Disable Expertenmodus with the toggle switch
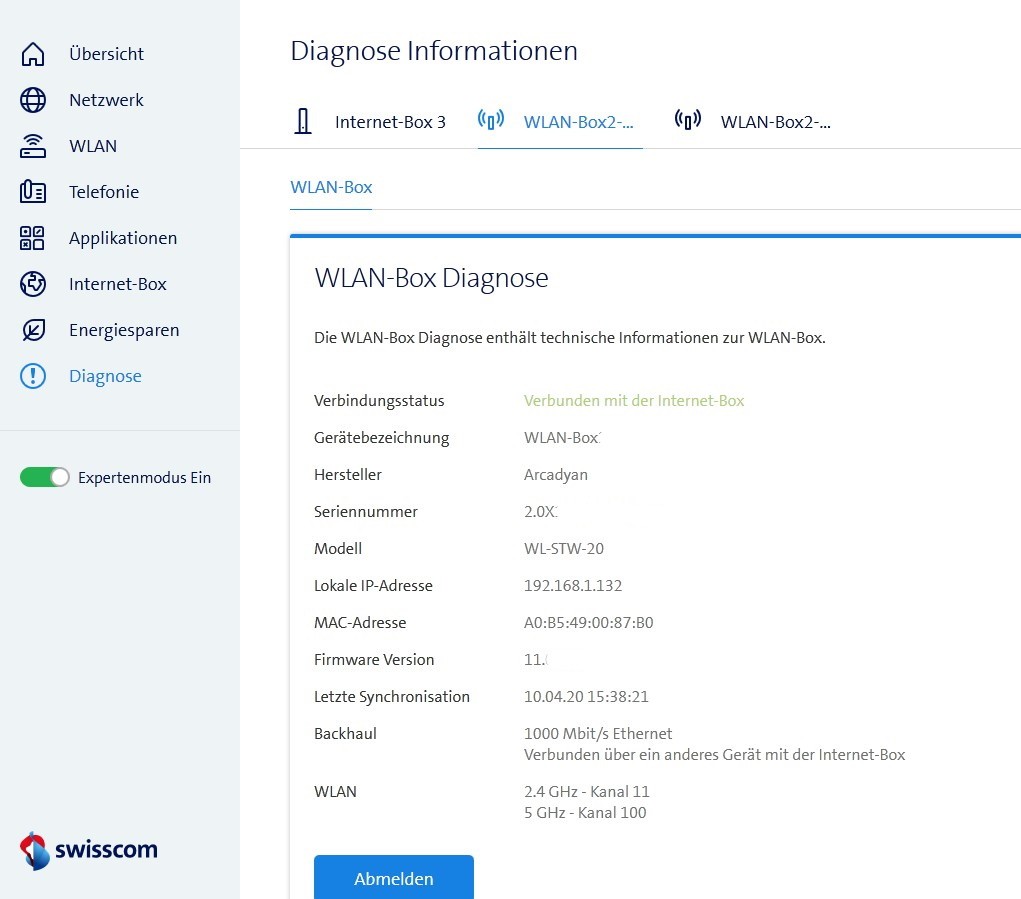This screenshot has height=899, width=1021. click(x=44, y=477)
